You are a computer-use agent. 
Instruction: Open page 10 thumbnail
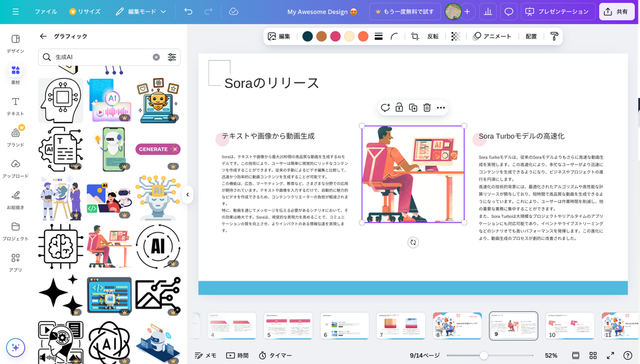pyautogui.click(x=570, y=326)
